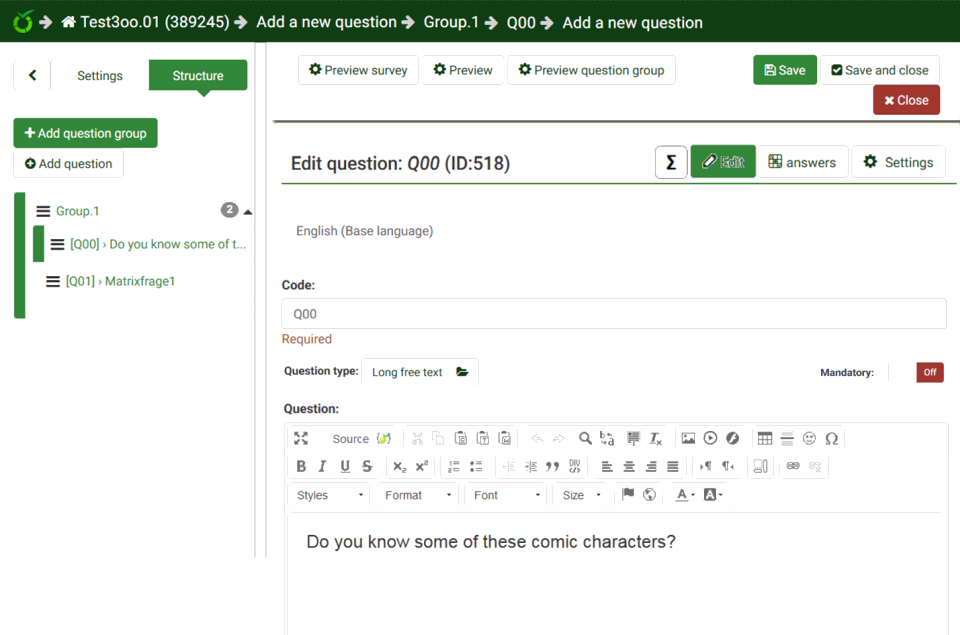Set the language globe option

650,495
